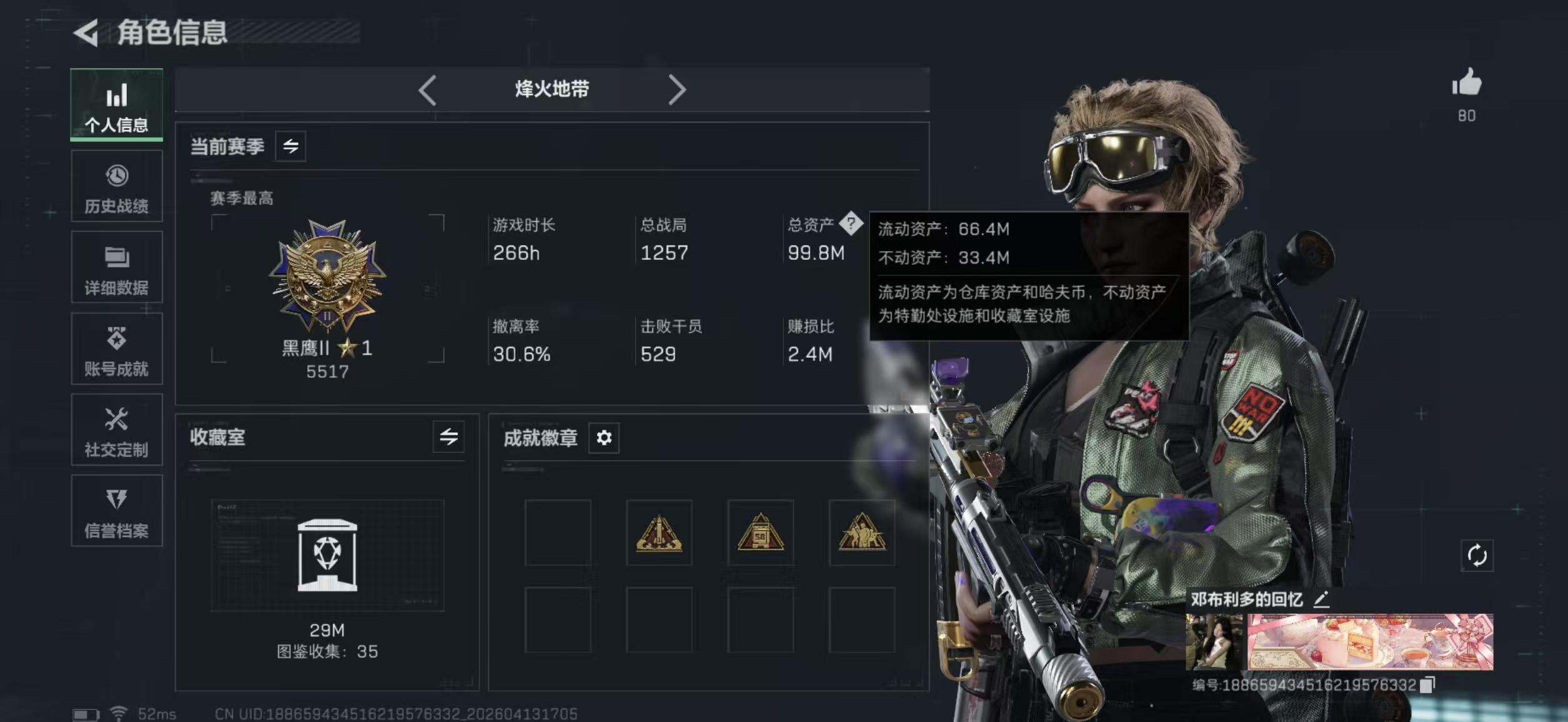The height and width of the screenshot is (722, 1568).
Task: Open the 信誉档案 section
Action: click(117, 511)
